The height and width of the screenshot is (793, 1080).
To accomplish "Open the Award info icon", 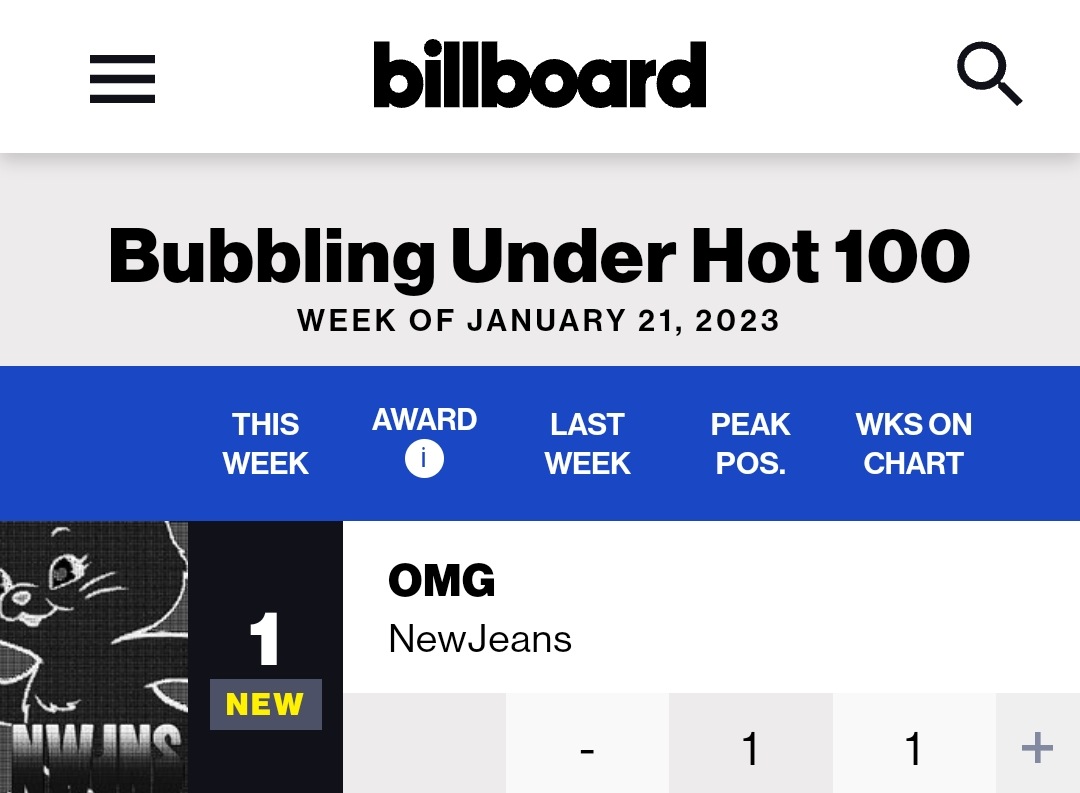I will tap(424, 459).
